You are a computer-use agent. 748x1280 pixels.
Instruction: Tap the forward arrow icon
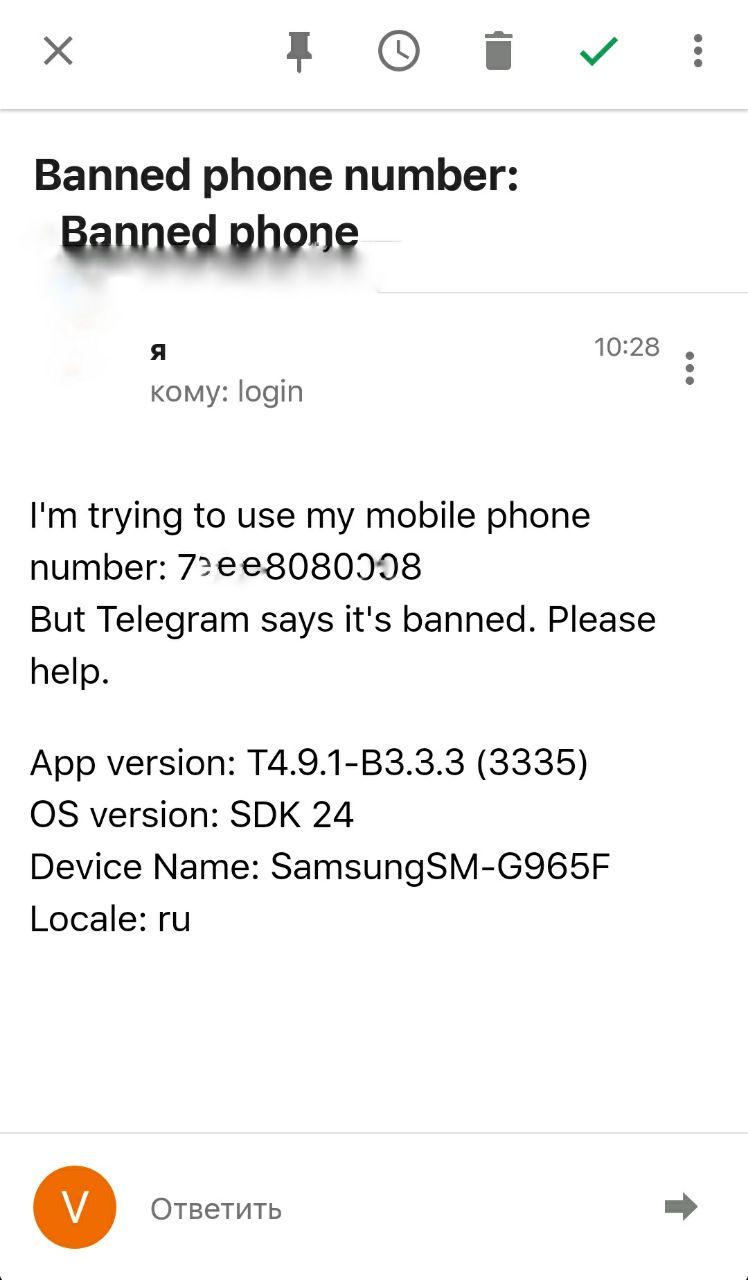coord(681,1207)
